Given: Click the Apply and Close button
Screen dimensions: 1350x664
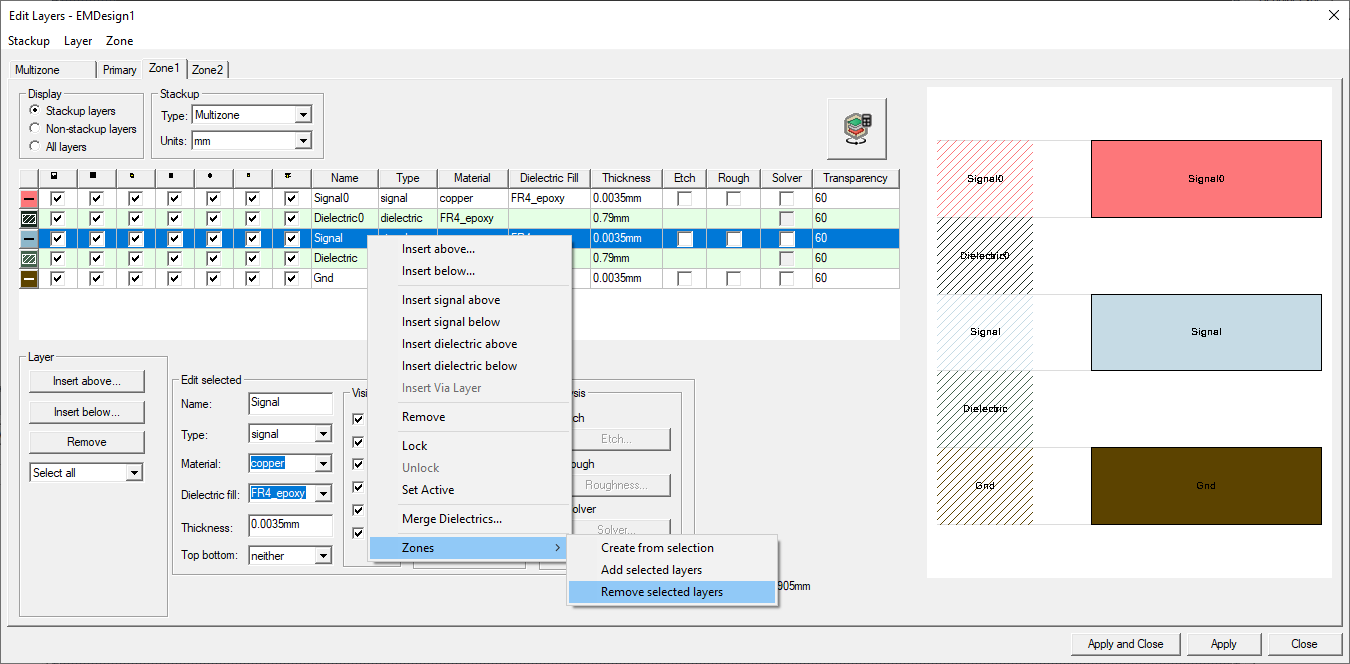Looking at the screenshot, I should pos(1125,643).
